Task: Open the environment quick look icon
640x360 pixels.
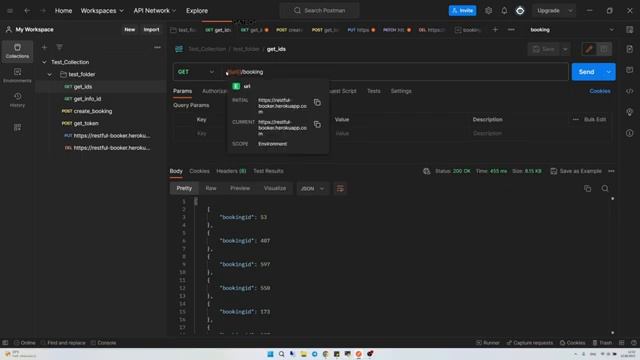Action: [x=629, y=29]
